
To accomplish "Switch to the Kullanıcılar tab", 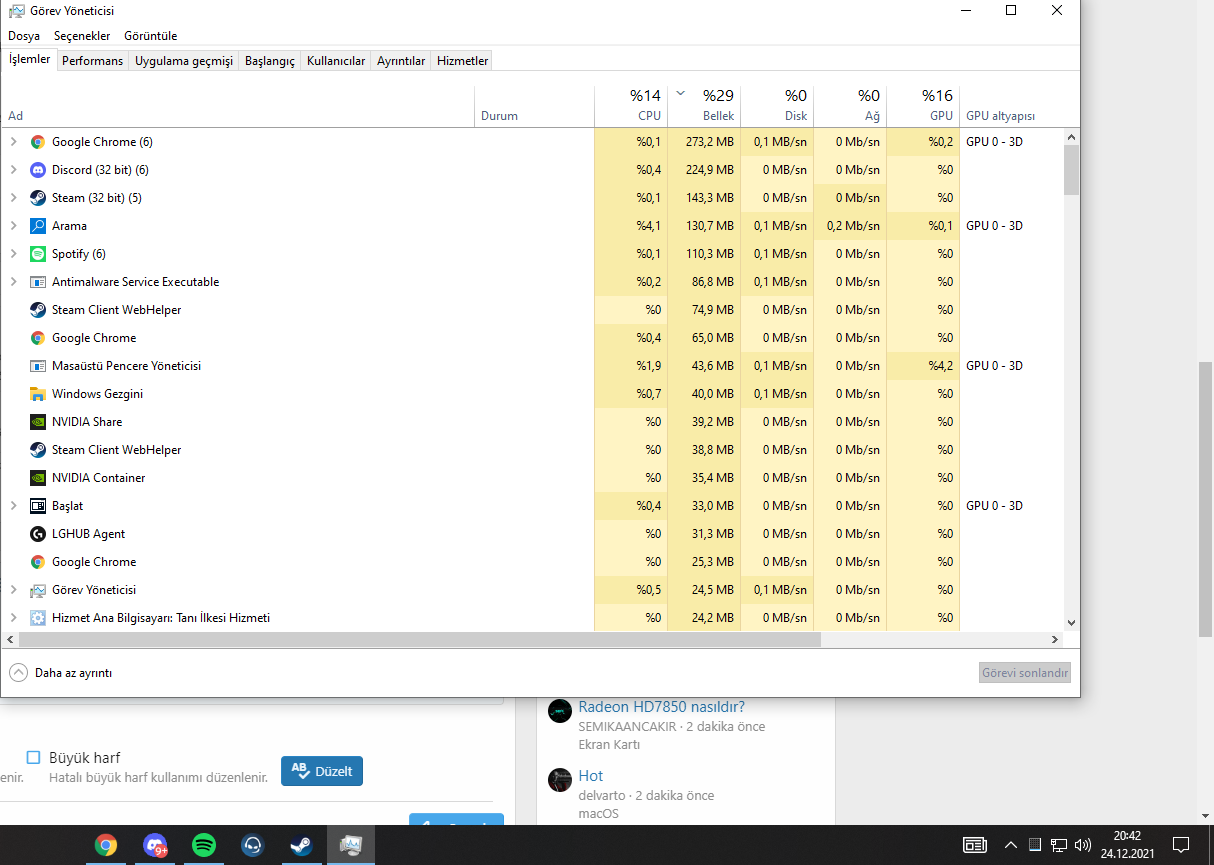I will 336,61.
